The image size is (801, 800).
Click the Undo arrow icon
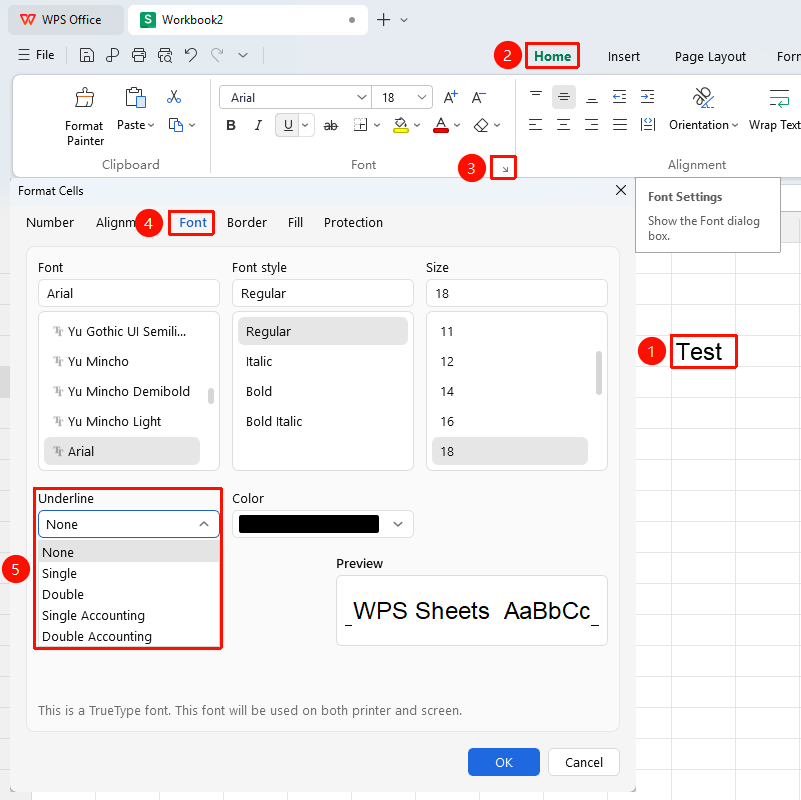pos(191,55)
